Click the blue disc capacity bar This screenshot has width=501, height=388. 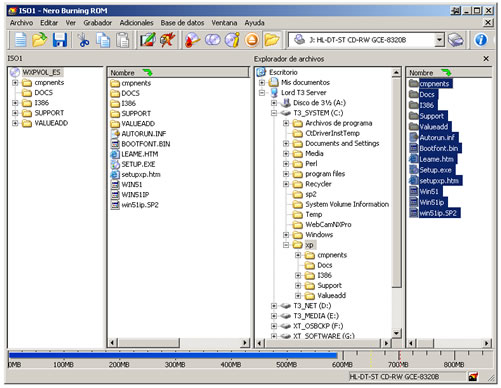[173, 355]
